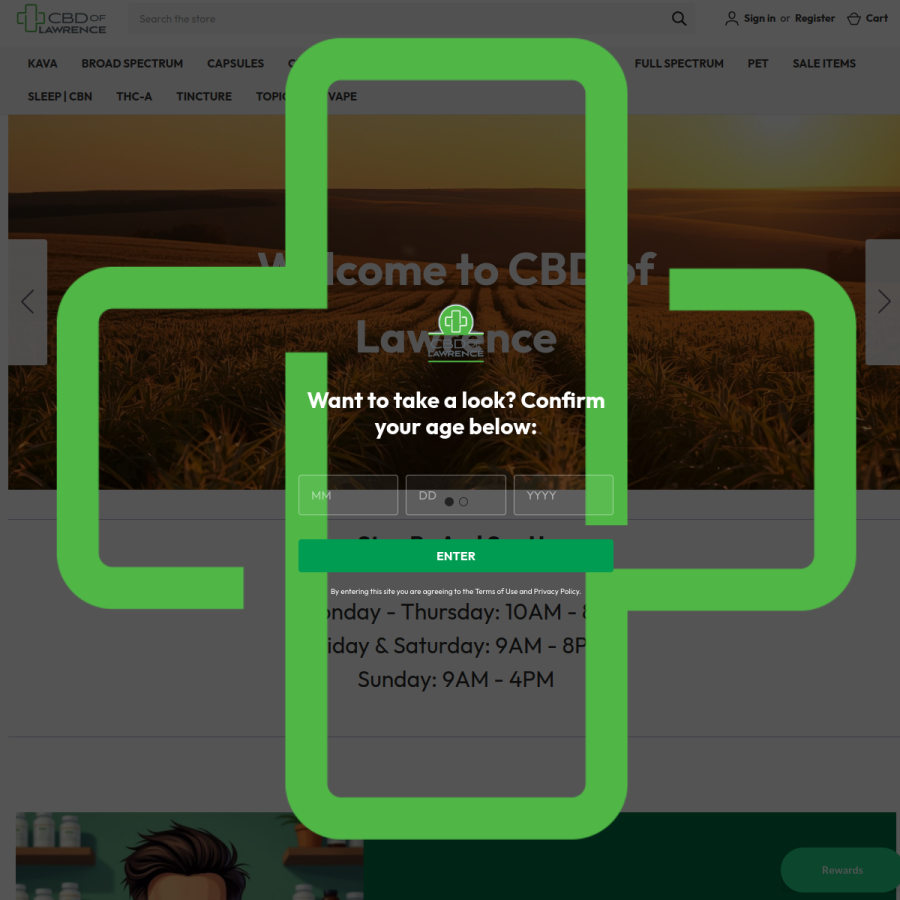The image size is (900, 900).
Task: Click the search magnifier icon
Action: pyautogui.click(x=678, y=18)
